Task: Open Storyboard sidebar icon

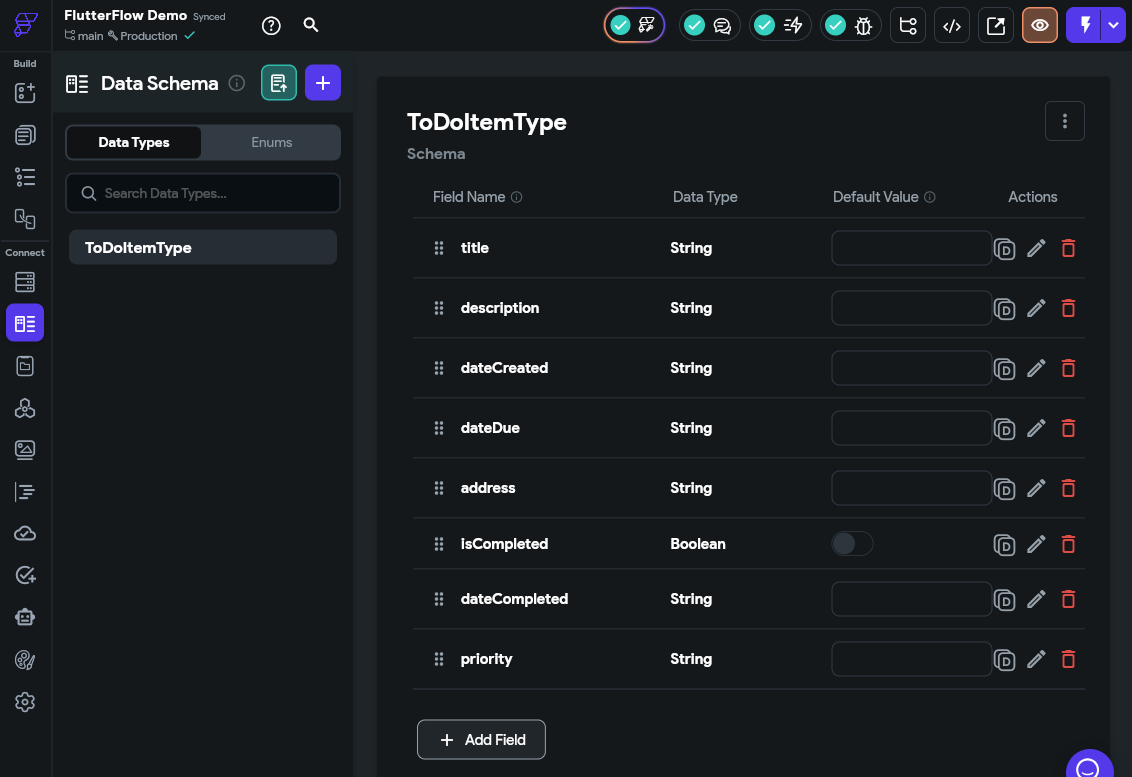Action: tap(25, 219)
